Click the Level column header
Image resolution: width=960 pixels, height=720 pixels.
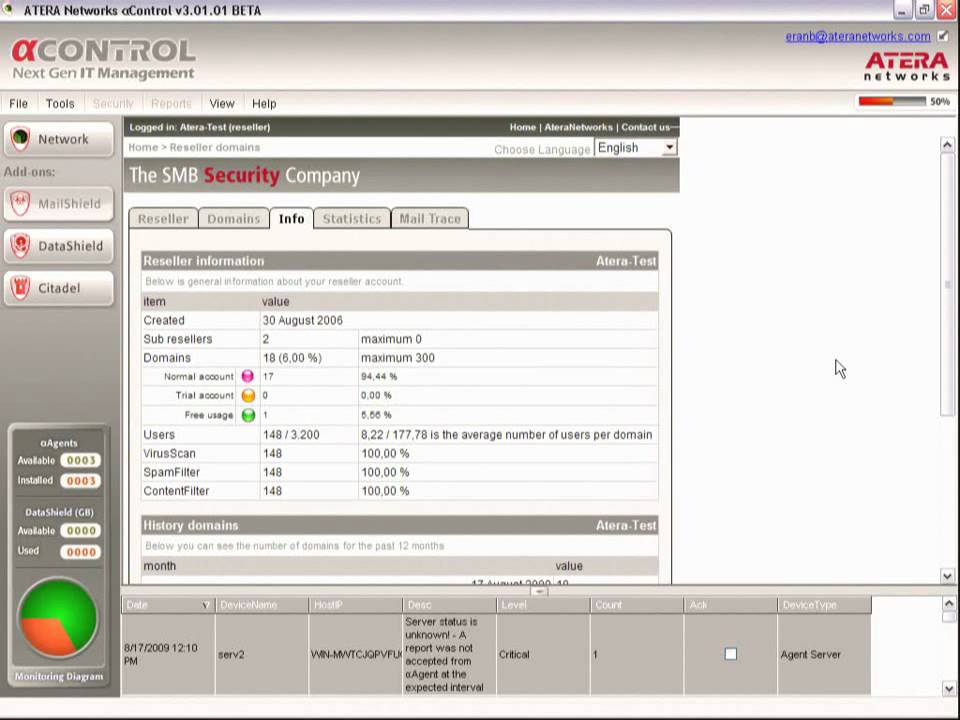click(543, 605)
